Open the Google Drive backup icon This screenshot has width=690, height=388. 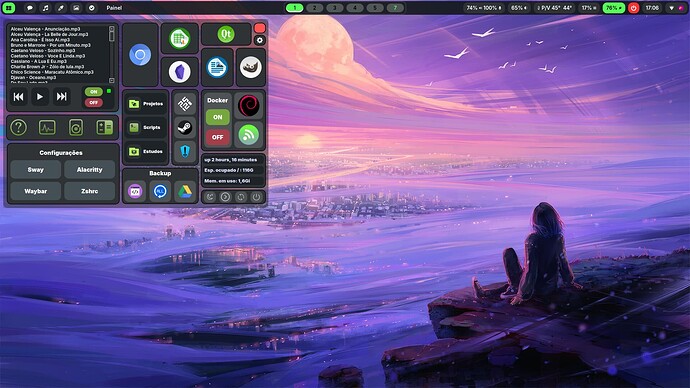point(185,191)
